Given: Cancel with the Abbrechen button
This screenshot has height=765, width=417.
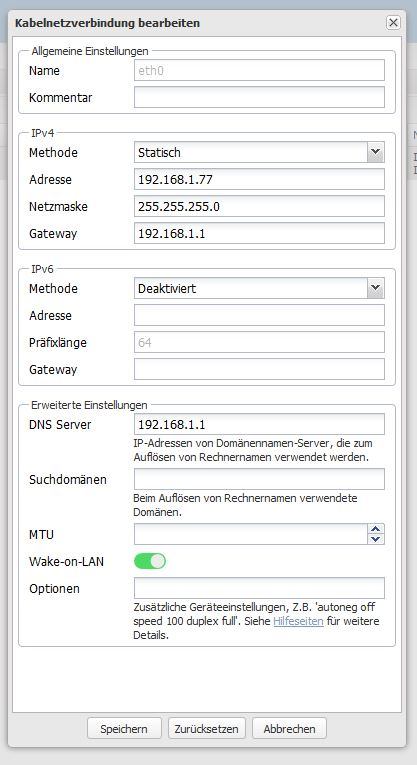Looking at the screenshot, I should click(x=289, y=729).
